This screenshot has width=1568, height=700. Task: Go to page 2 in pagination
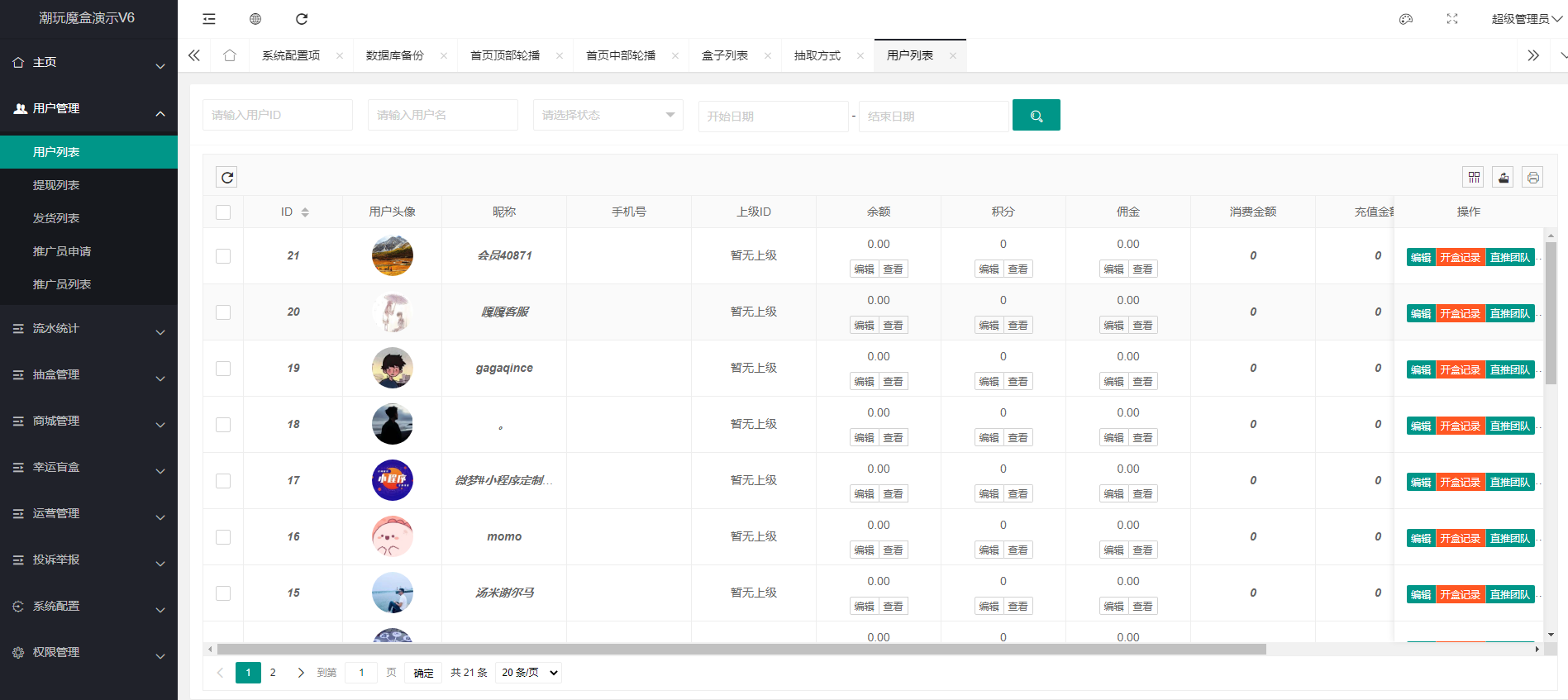click(x=273, y=673)
